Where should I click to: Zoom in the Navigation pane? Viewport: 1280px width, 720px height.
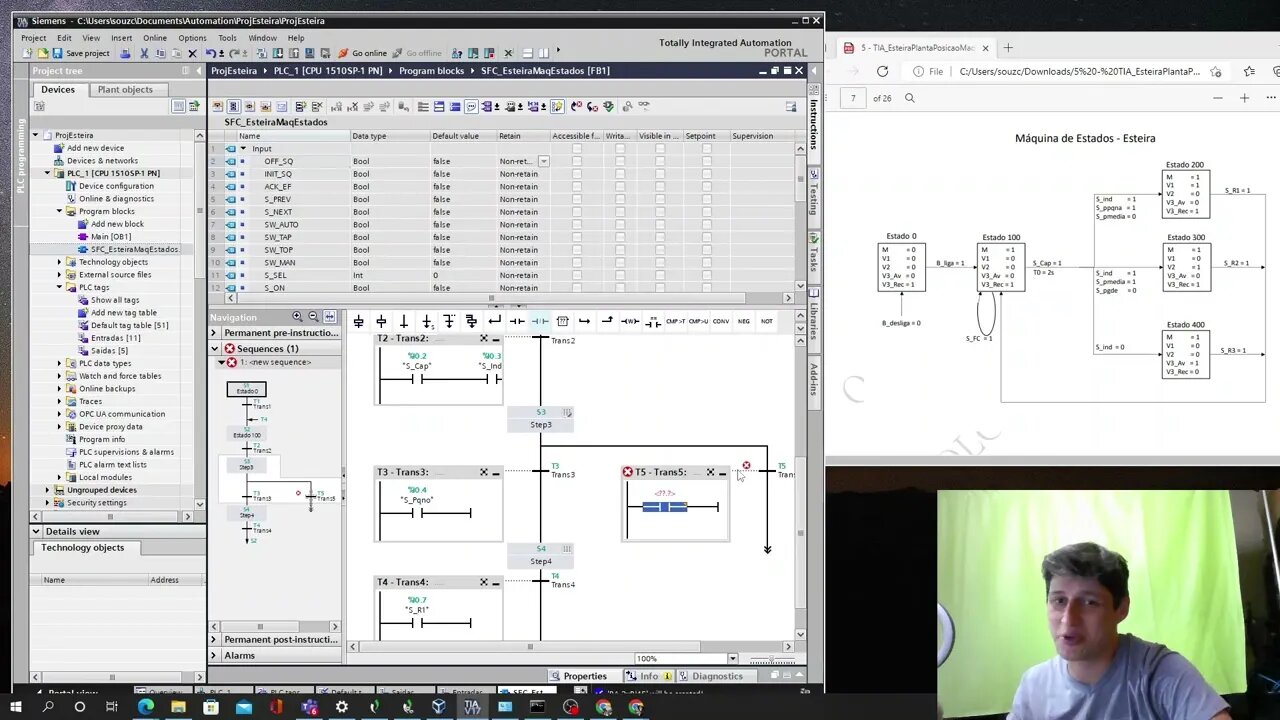pyautogui.click(x=298, y=317)
